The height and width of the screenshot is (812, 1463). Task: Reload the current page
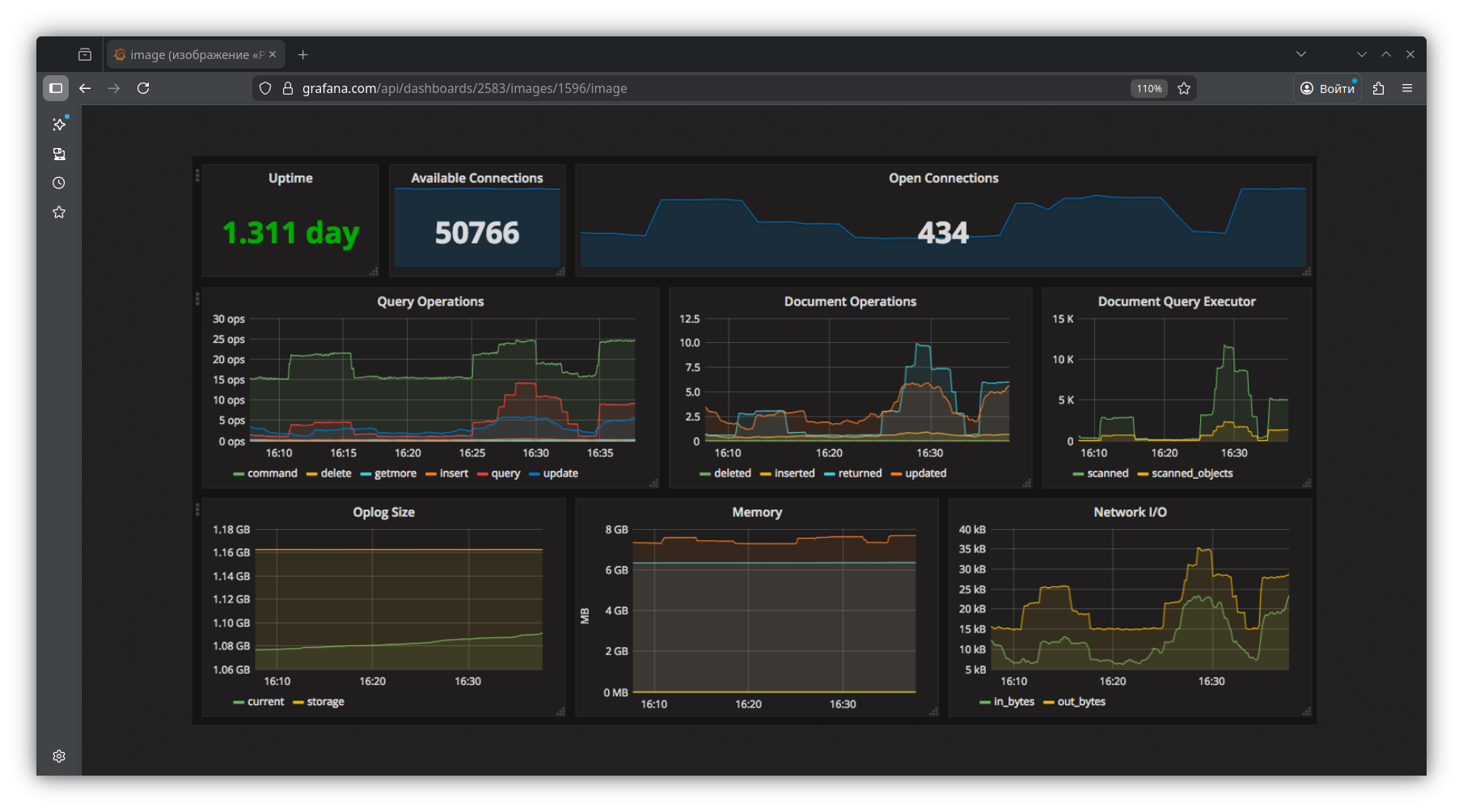[x=143, y=88]
